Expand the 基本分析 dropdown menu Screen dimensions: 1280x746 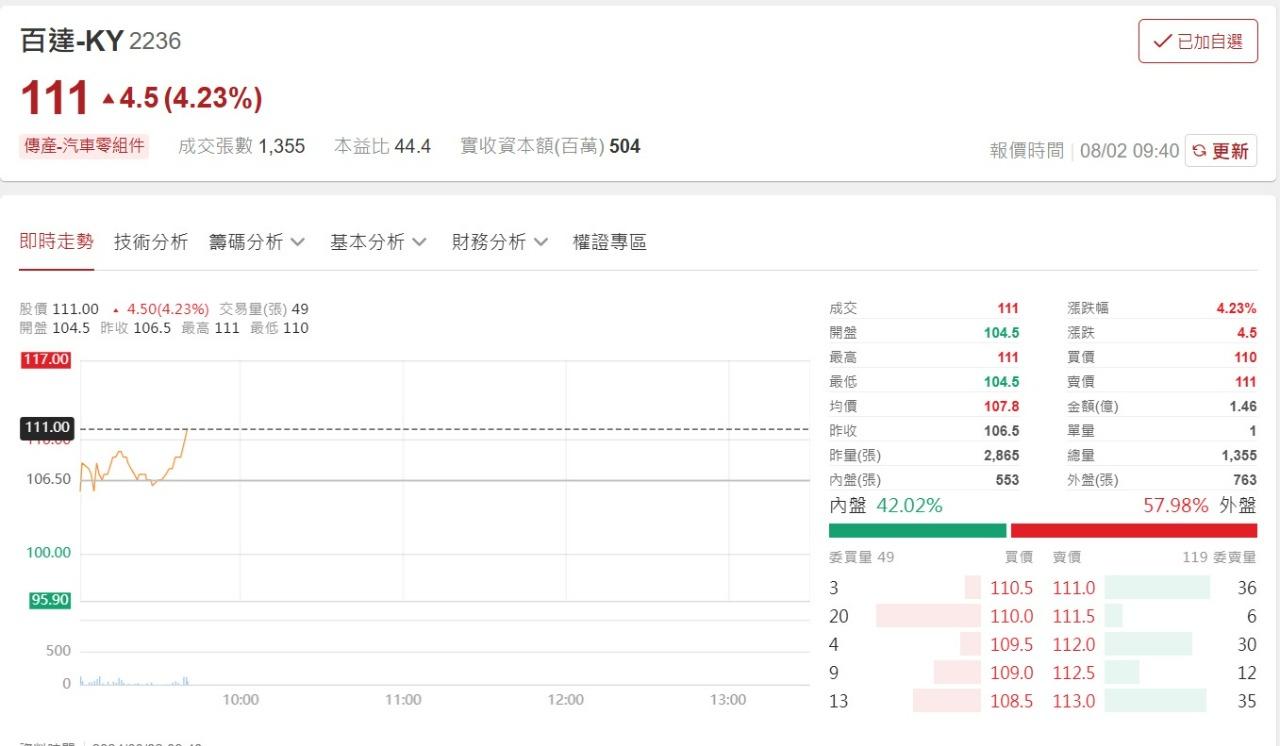[378, 242]
